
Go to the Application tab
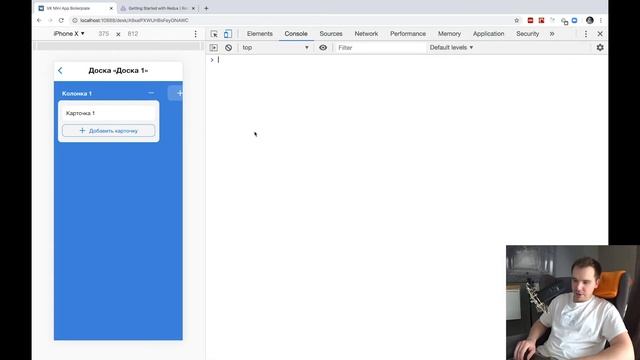[489, 34]
